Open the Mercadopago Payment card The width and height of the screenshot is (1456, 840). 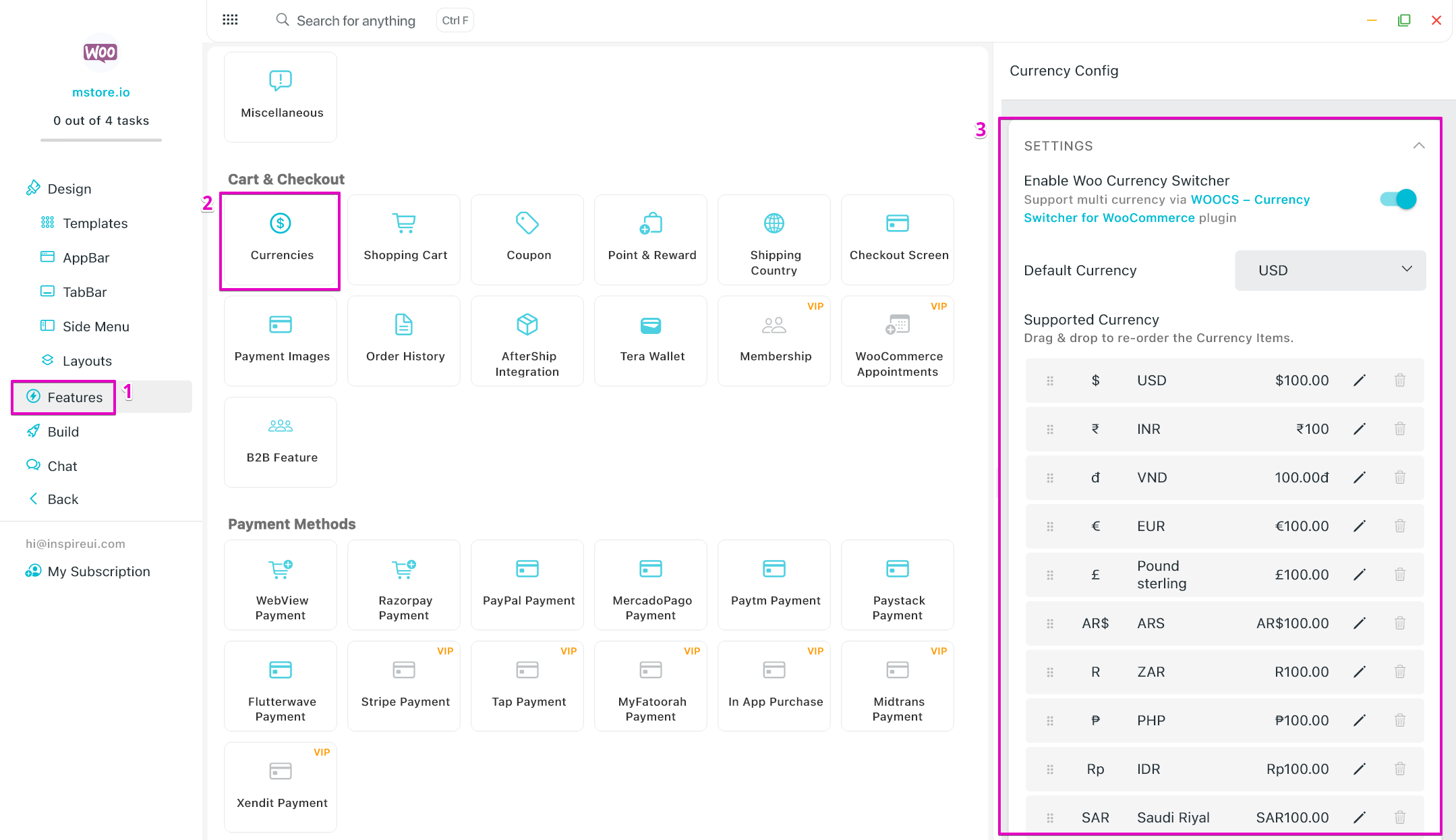coord(651,585)
